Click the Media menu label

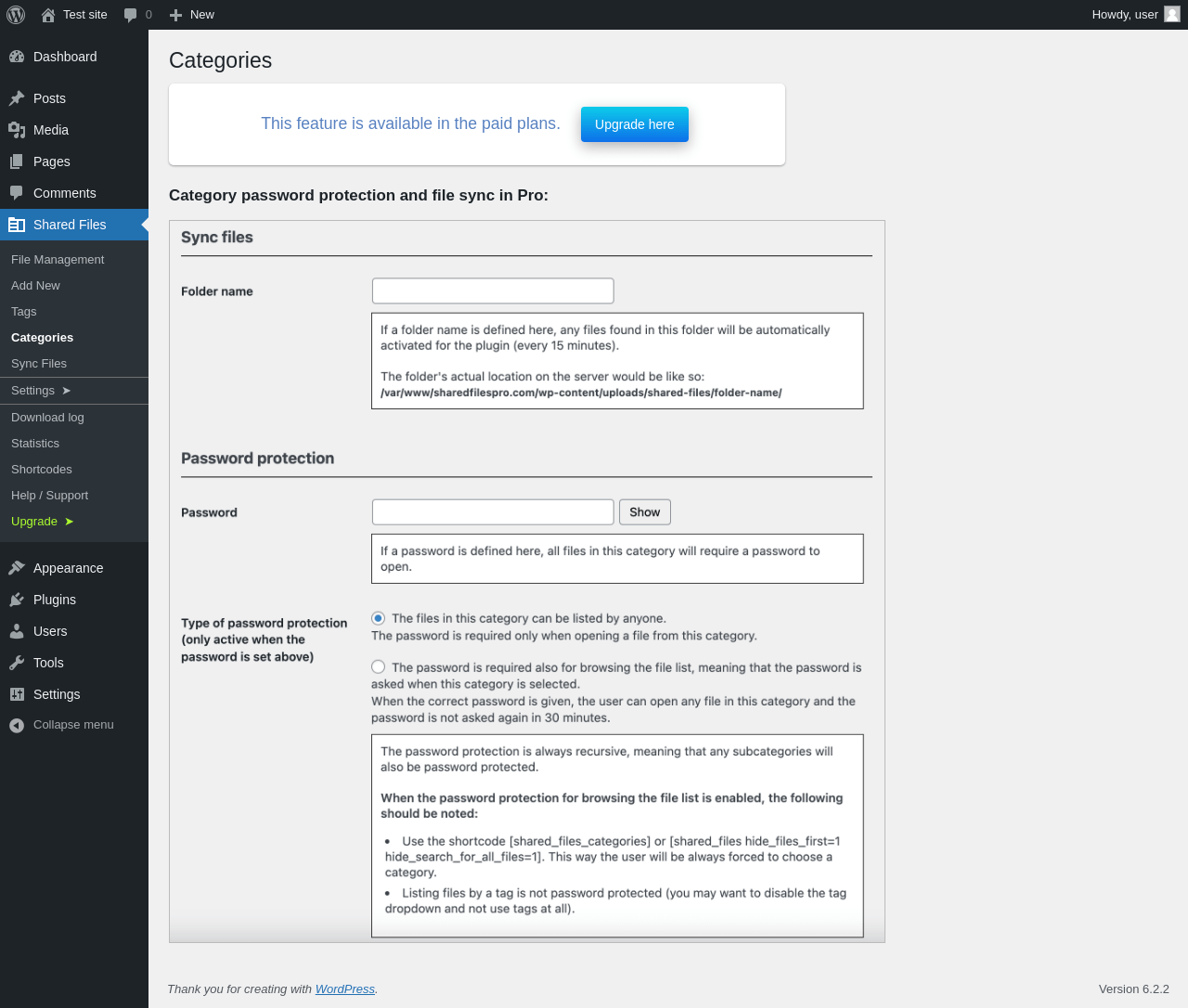tap(51, 130)
